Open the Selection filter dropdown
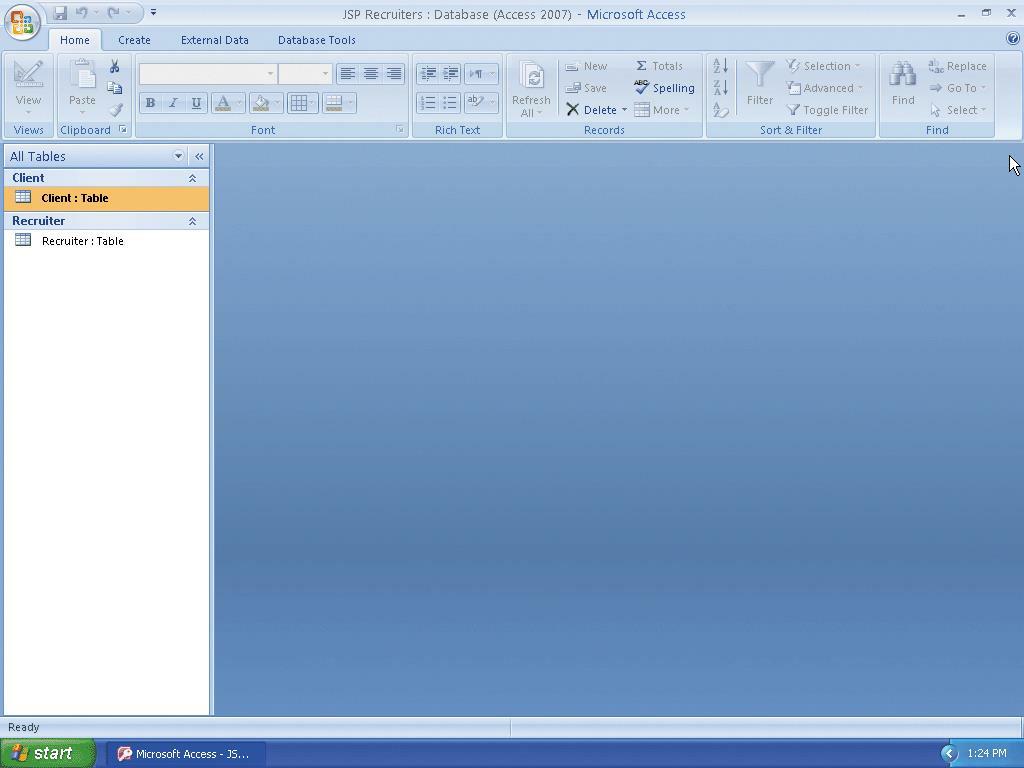 pos(824,66)
